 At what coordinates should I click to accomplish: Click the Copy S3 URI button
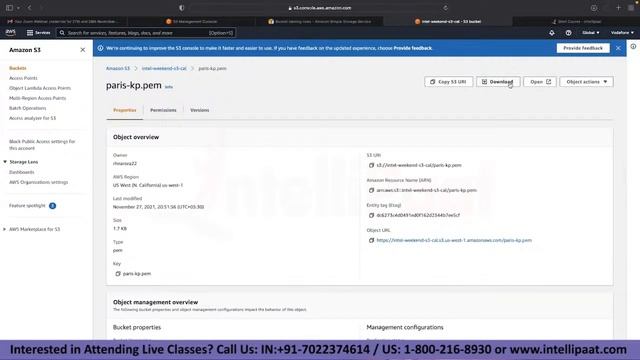[x=448, y=82]
